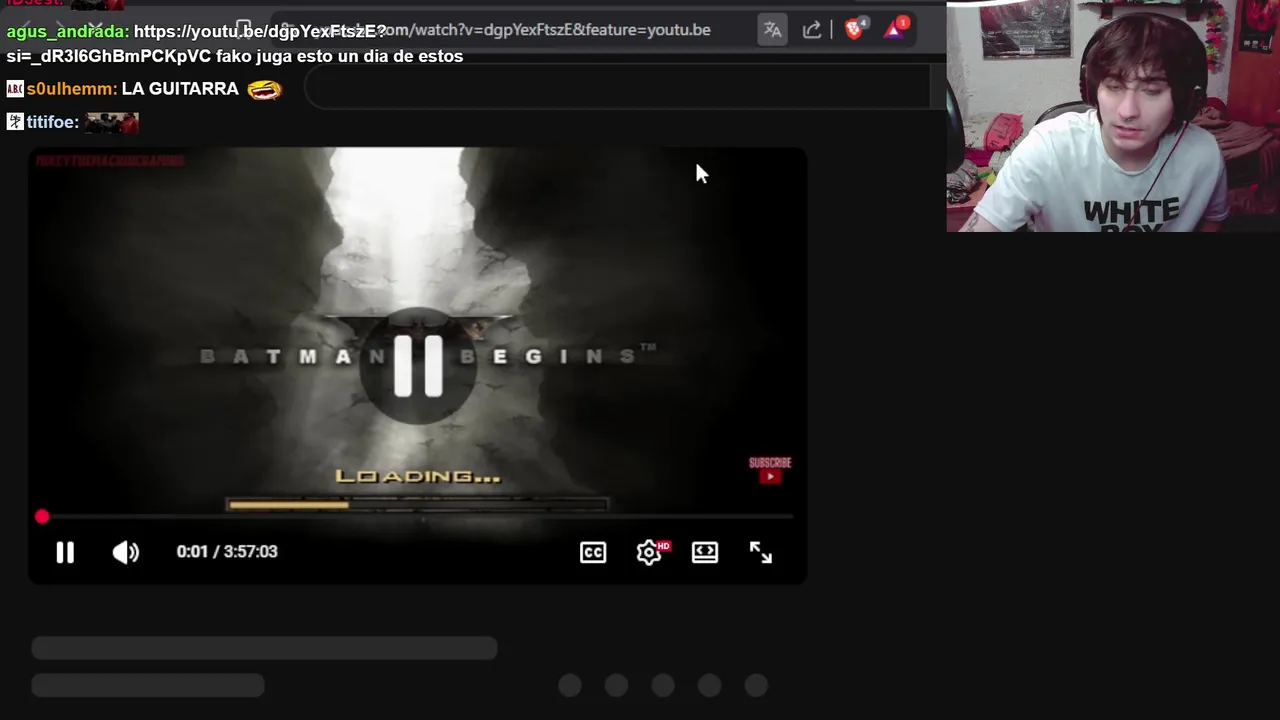Click the s0ulhemm chat badge icon
The width and height of the screenshot is (1280, 720).
click(15, 89)
